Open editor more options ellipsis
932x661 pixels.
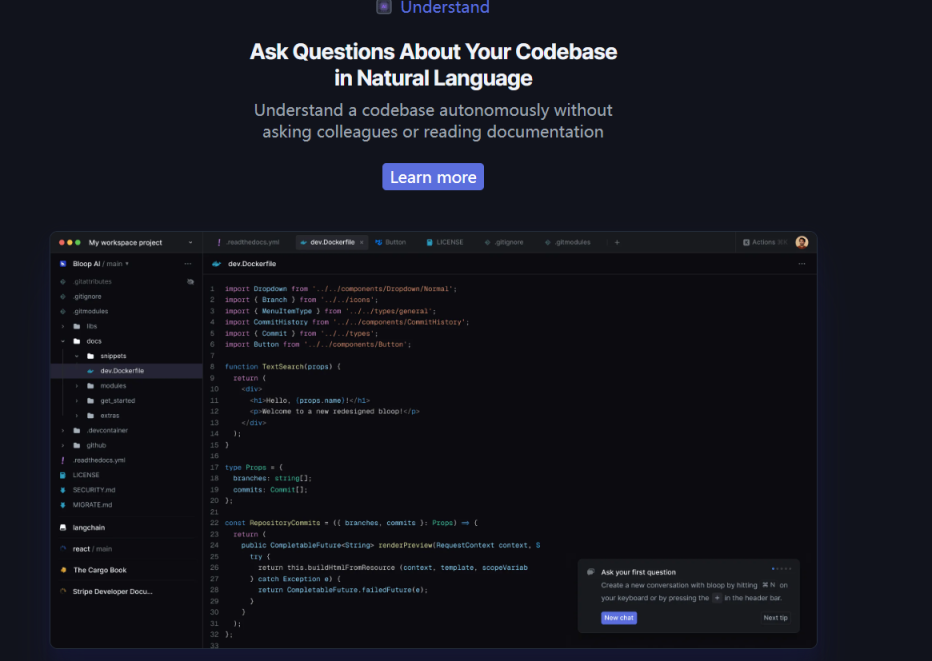coord(801,264)
